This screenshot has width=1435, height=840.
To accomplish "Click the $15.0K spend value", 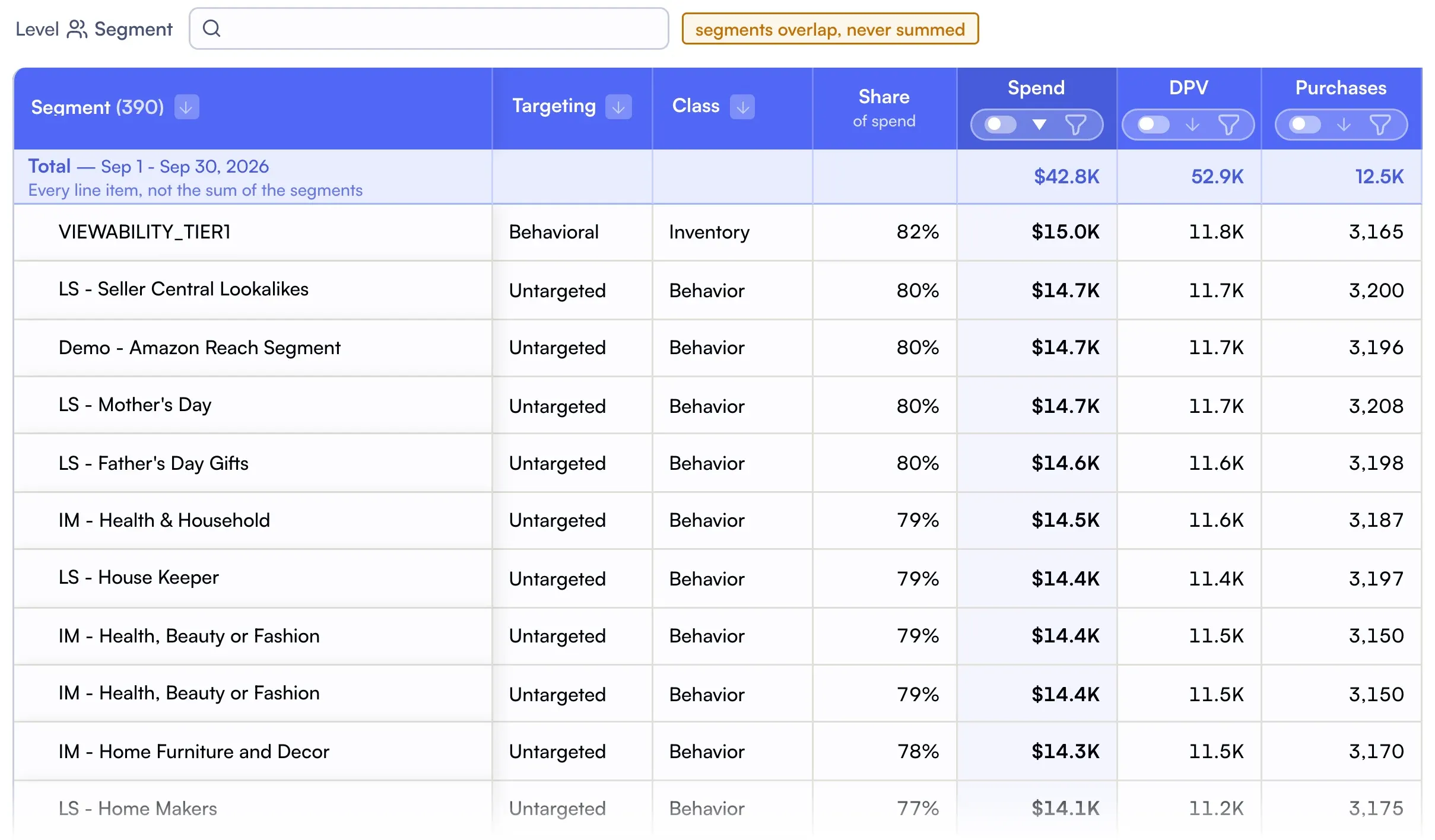I will [1065, 232].
